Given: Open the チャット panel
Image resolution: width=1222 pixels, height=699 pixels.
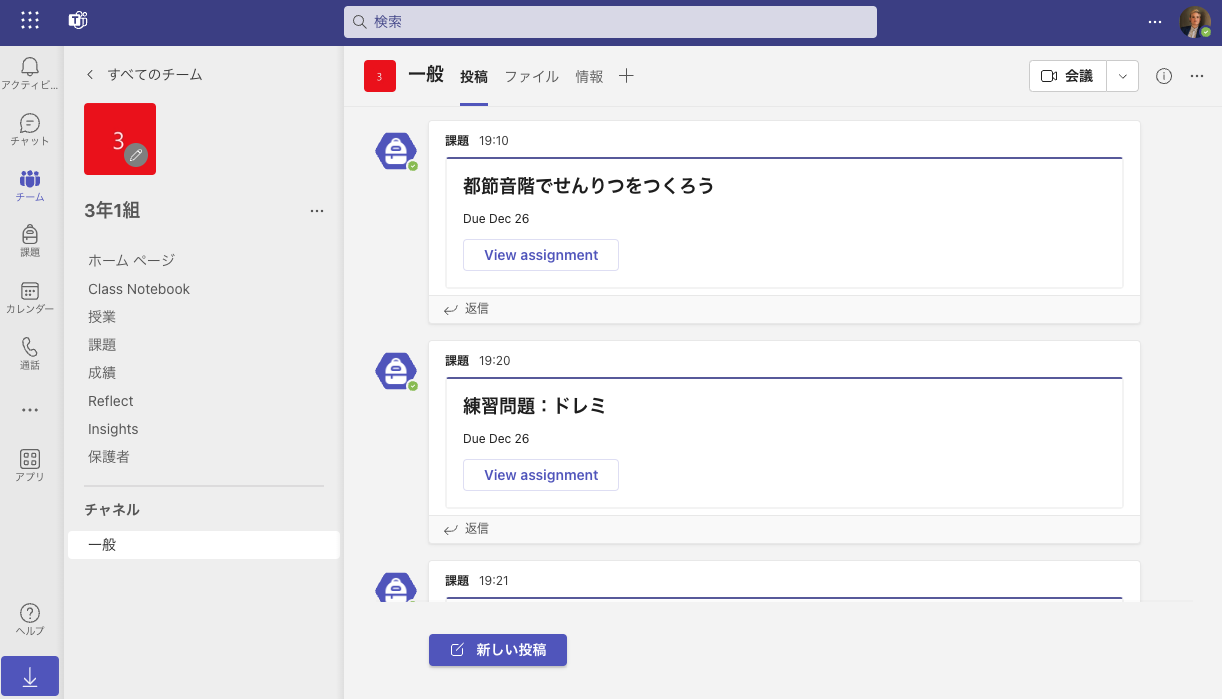Looking at the screenshot, I should (29, 128).
